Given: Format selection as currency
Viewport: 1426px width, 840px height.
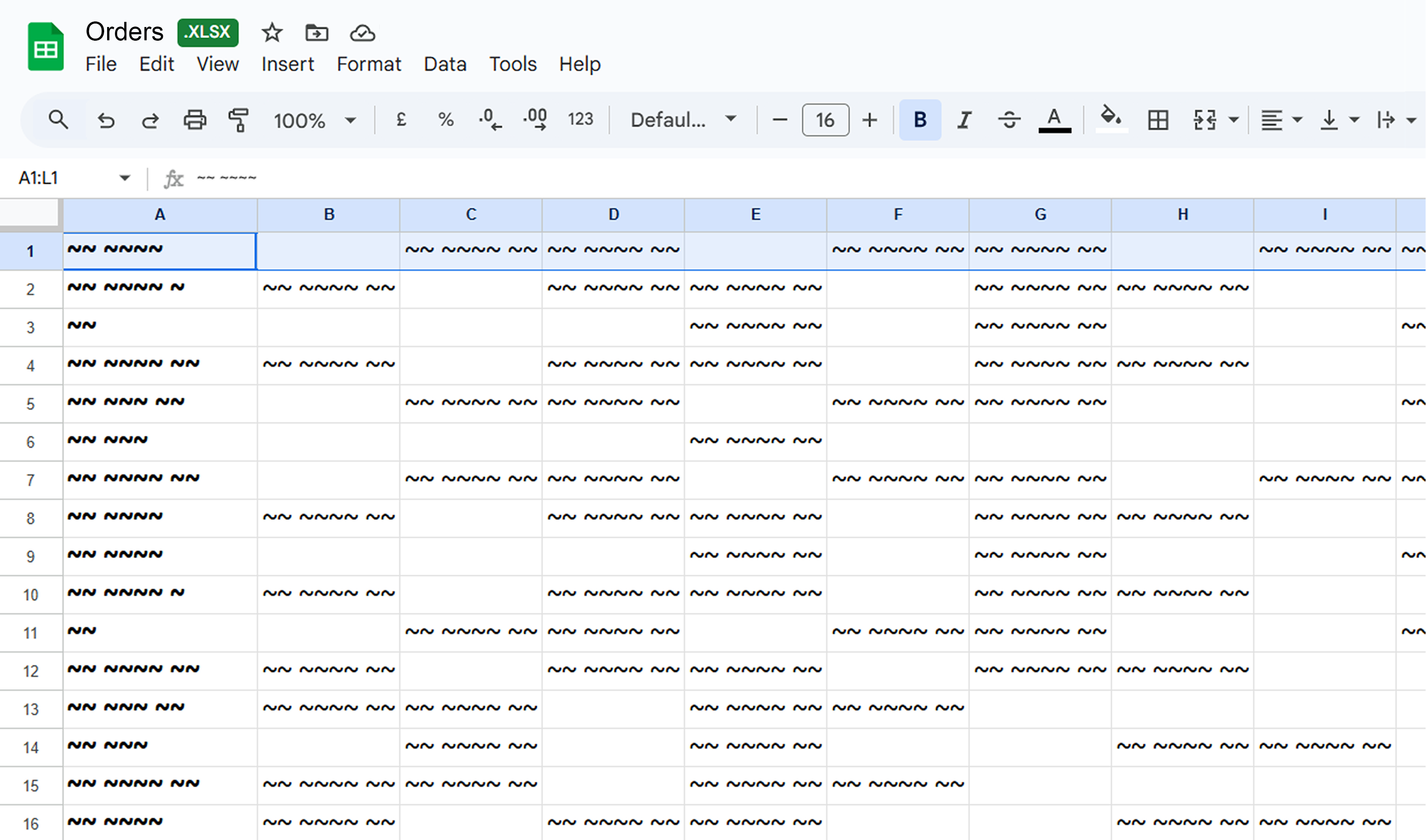Looking at the screenshot, I should (x=401, y=120).
